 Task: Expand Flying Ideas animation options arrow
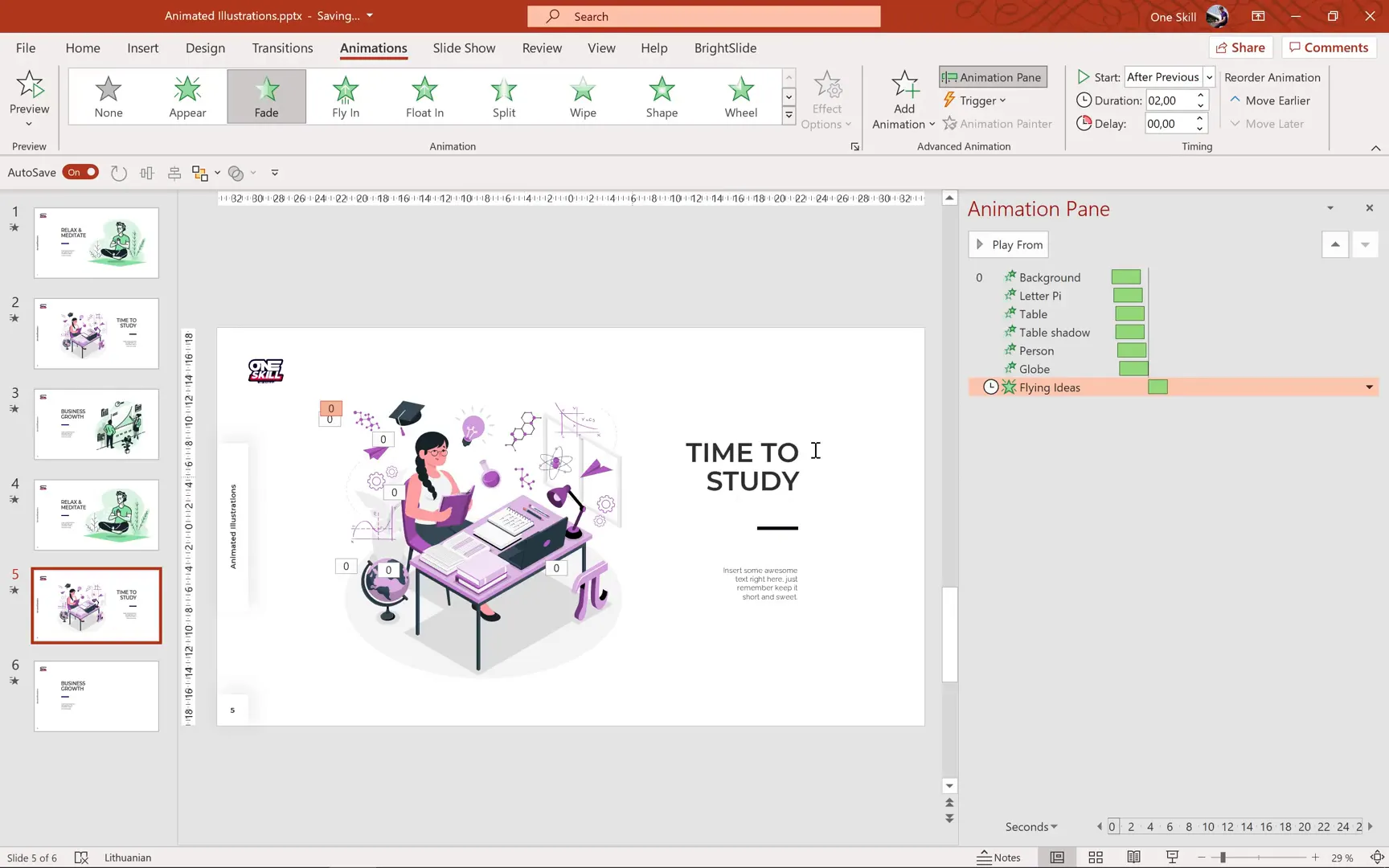1369,387
